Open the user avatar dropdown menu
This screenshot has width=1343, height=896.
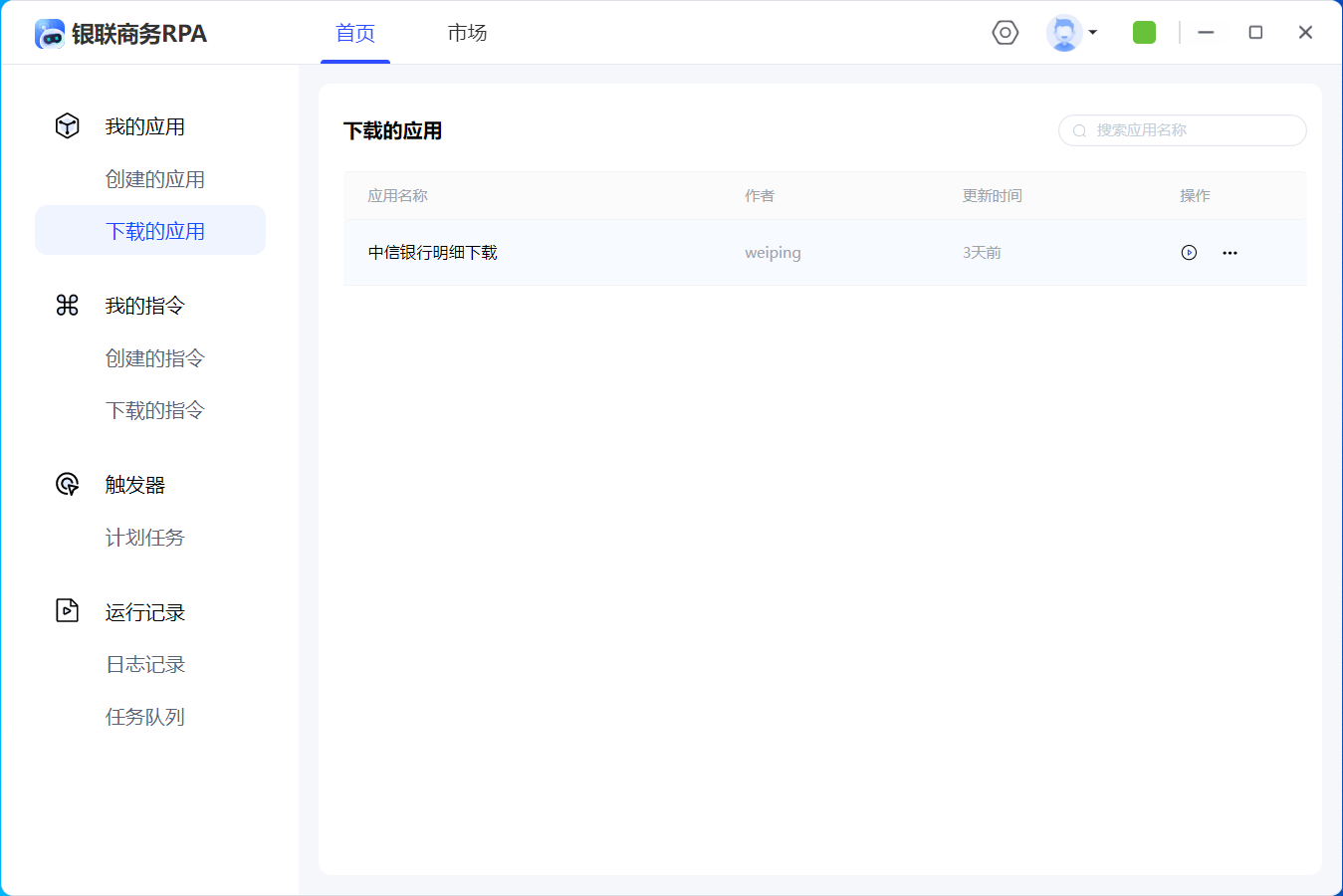[x=1072, y=33]
